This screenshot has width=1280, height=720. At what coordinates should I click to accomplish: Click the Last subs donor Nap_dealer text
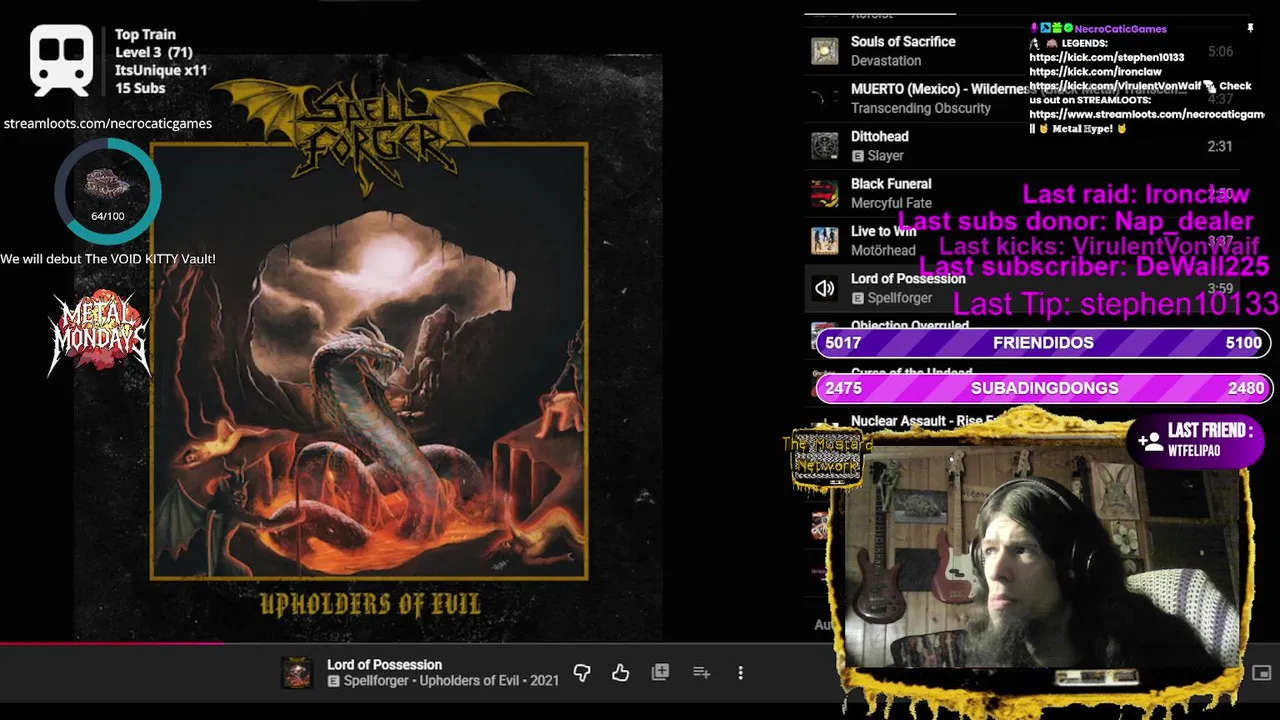(x=1076, y=221)
